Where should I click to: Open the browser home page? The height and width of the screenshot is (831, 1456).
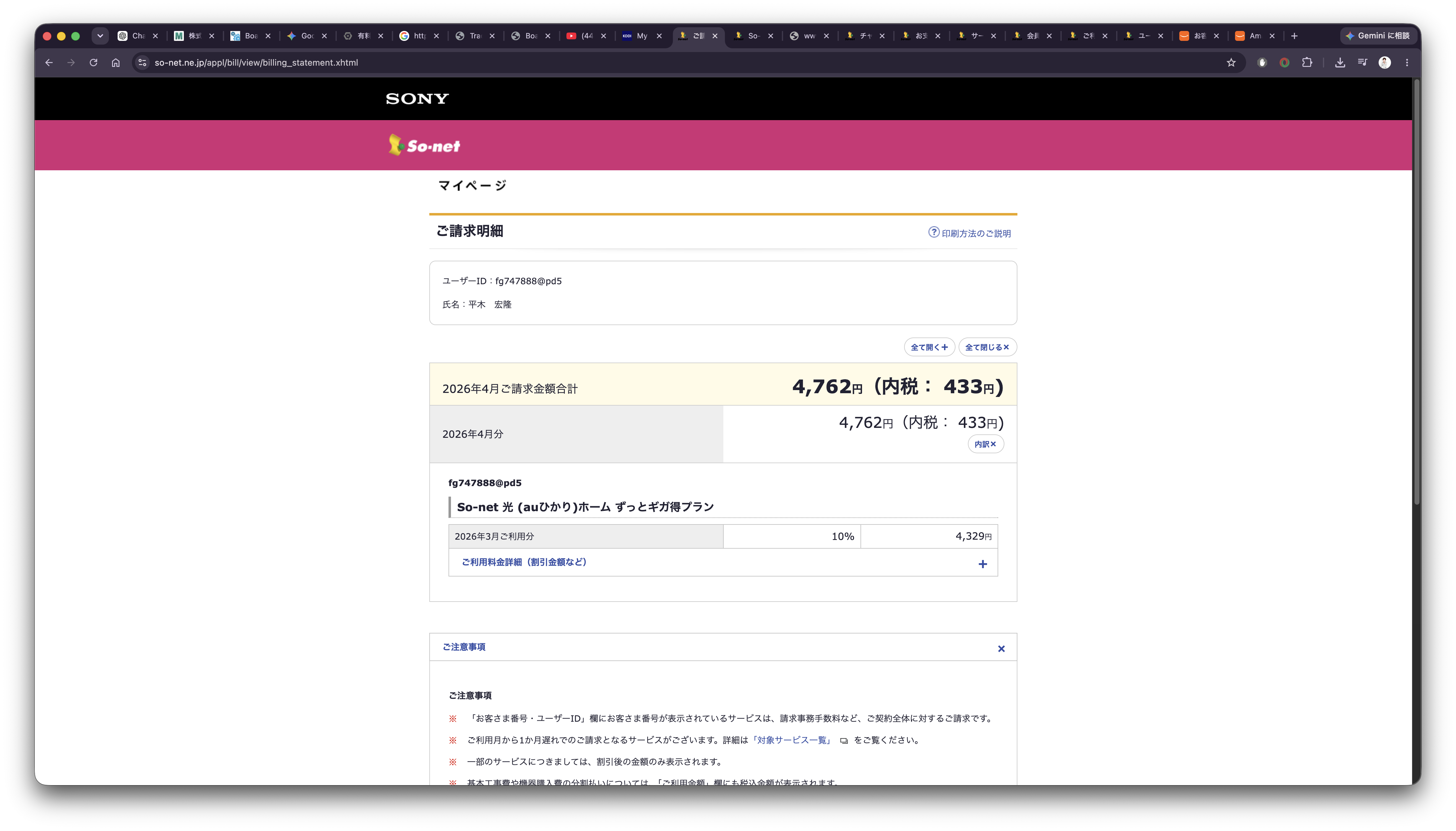116,63
